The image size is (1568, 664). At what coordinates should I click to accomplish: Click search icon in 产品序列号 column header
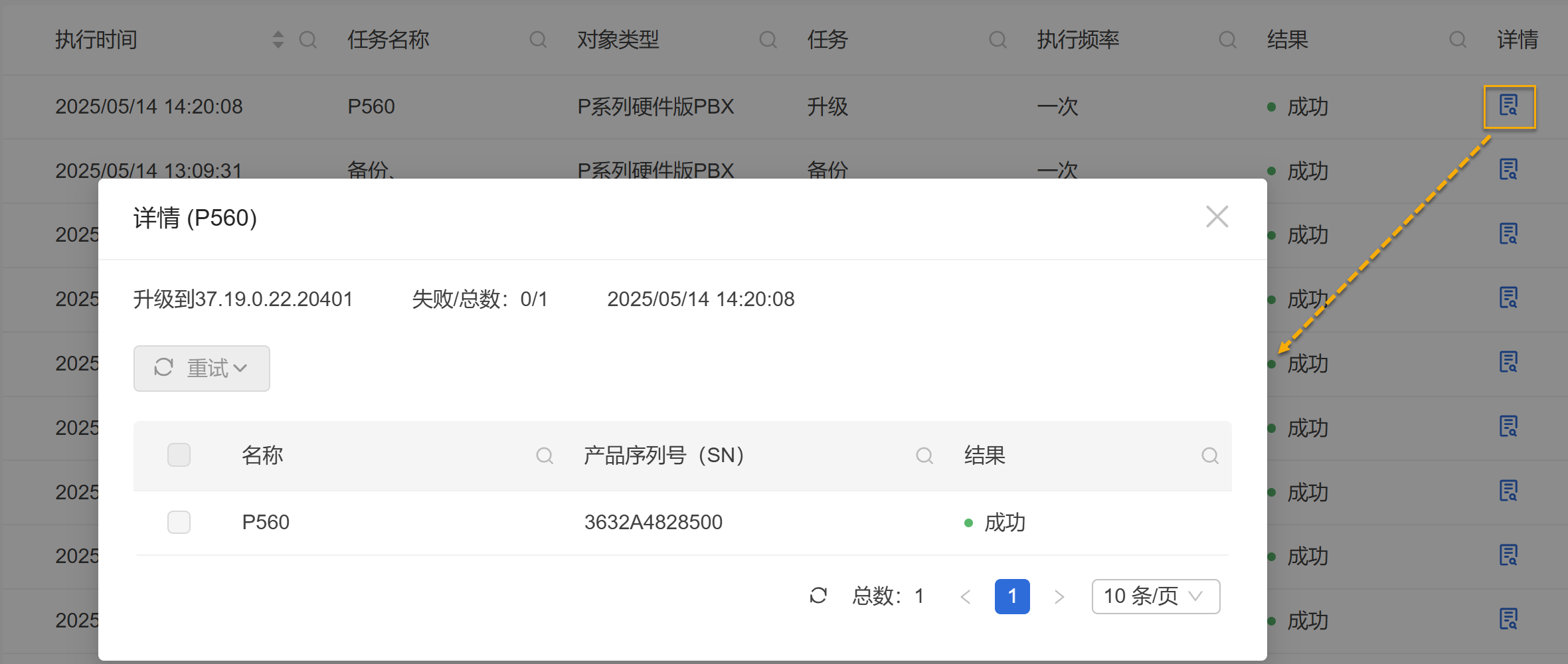(x=924, y=456)
